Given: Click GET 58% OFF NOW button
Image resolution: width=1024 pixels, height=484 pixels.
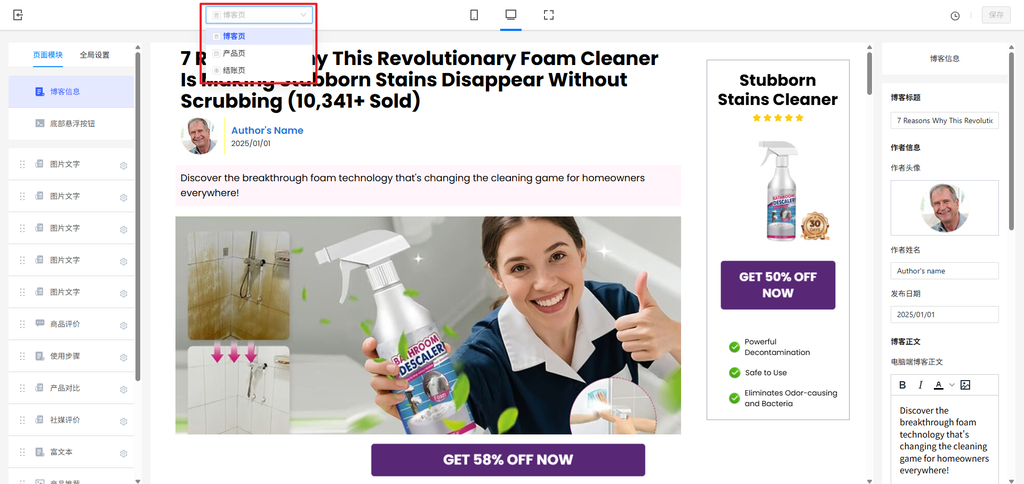Looking at the screenshot, I should click(x=508, y=460).
